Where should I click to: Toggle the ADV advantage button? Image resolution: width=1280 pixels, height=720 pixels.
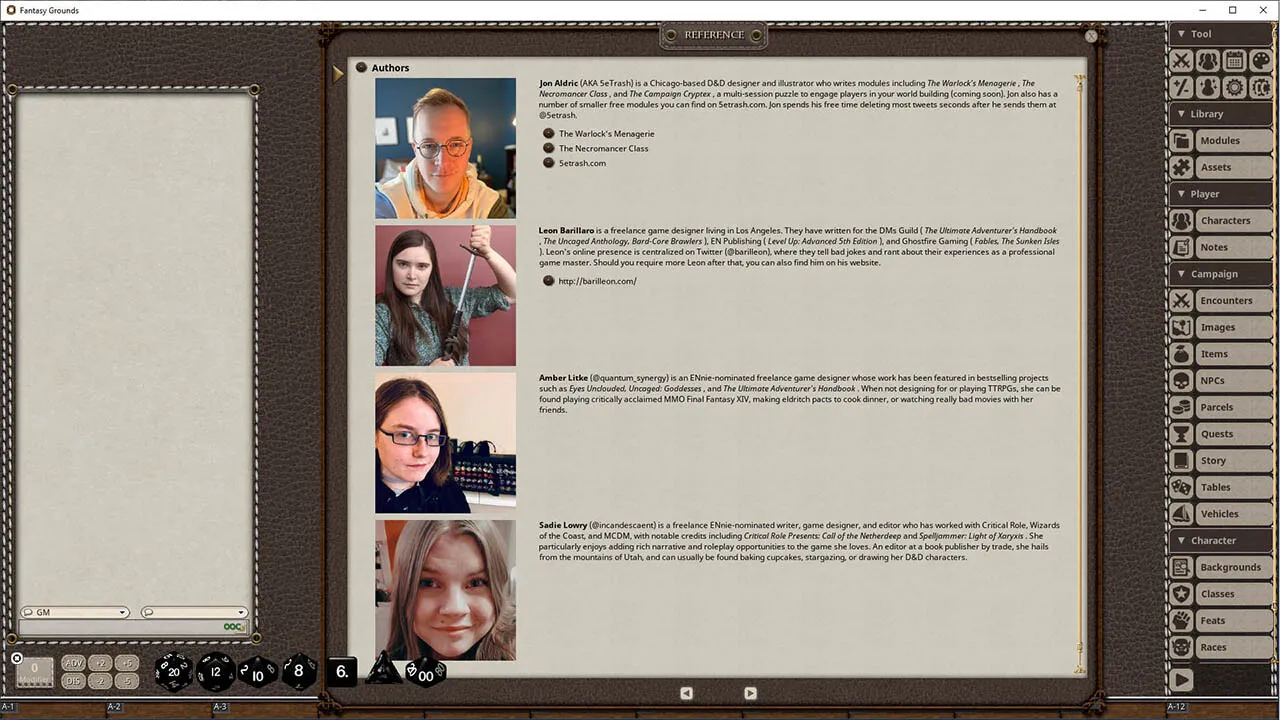(x=73, y=663)
